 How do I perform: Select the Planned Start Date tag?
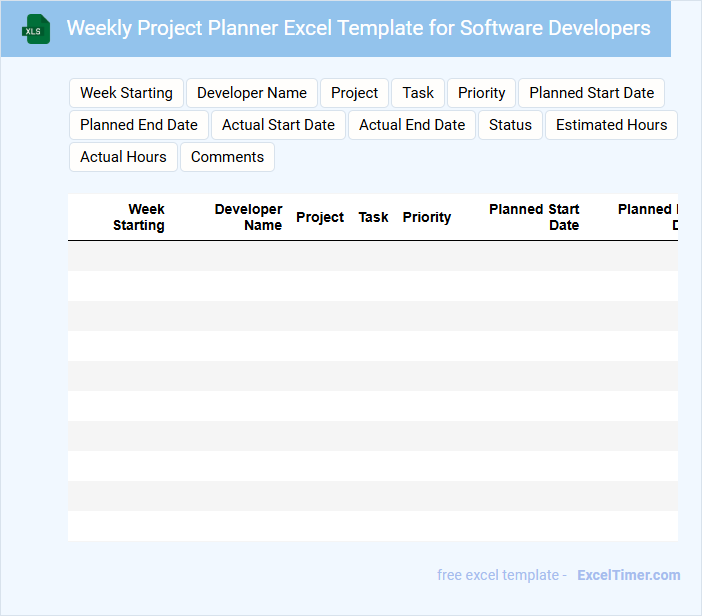[591, 93]
